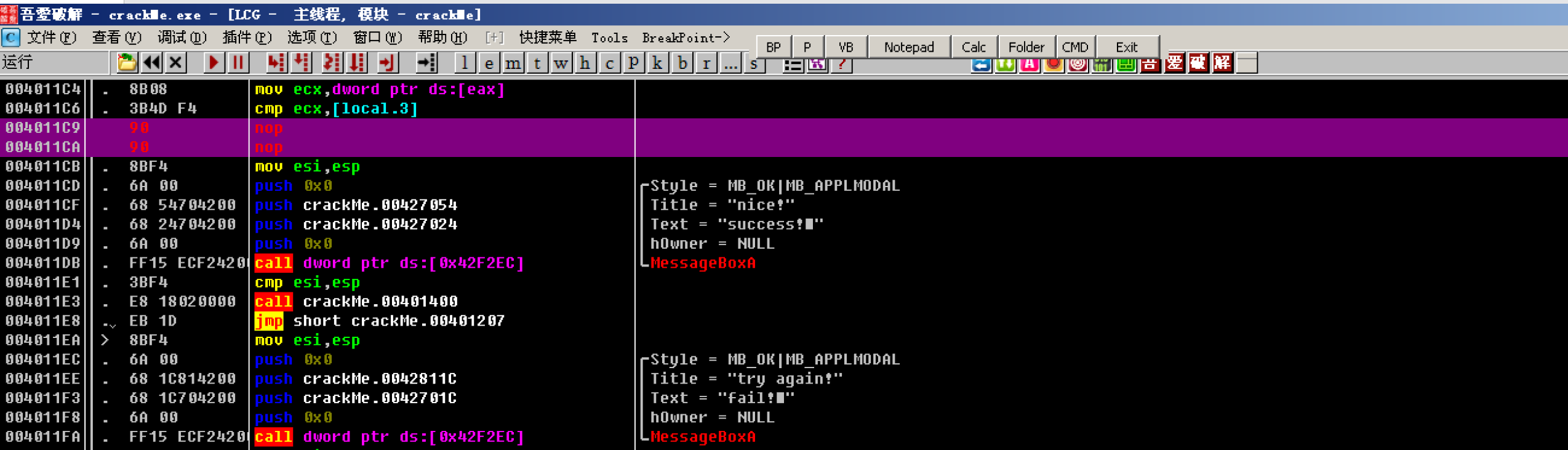1568x450 pixels.
Task: Click the pink 'A' plugin icon
Action: point(1030,65)
